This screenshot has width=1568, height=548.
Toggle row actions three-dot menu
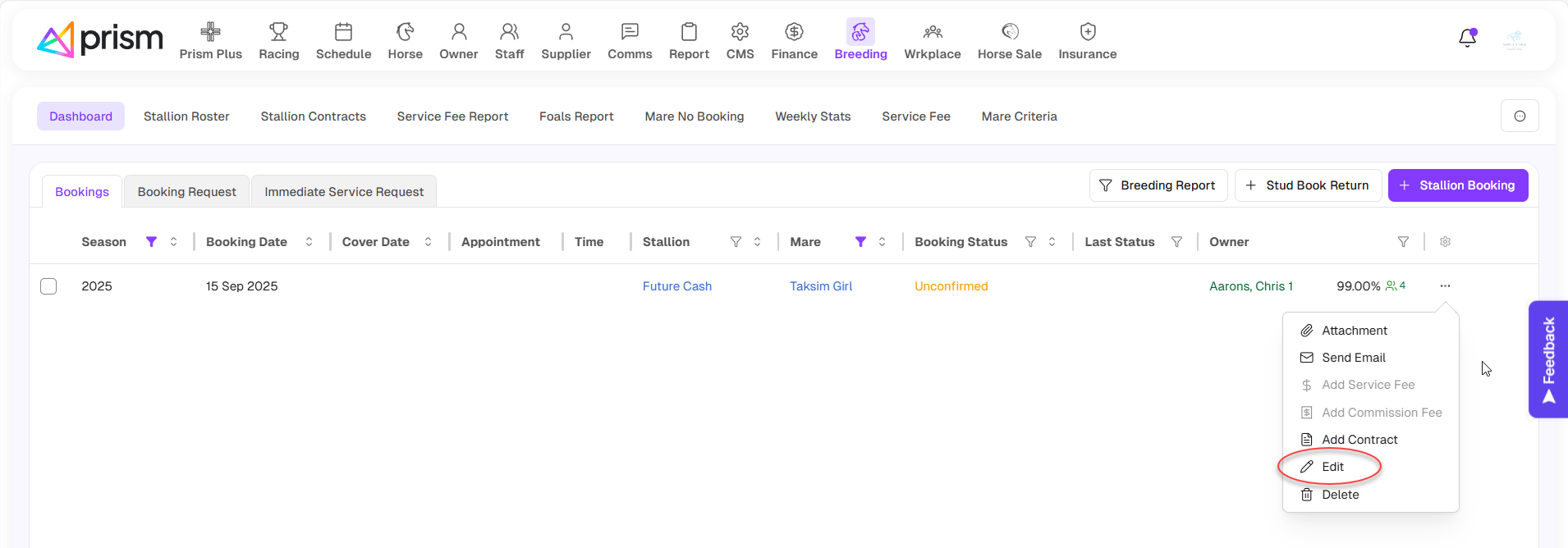pos(1445,286)
